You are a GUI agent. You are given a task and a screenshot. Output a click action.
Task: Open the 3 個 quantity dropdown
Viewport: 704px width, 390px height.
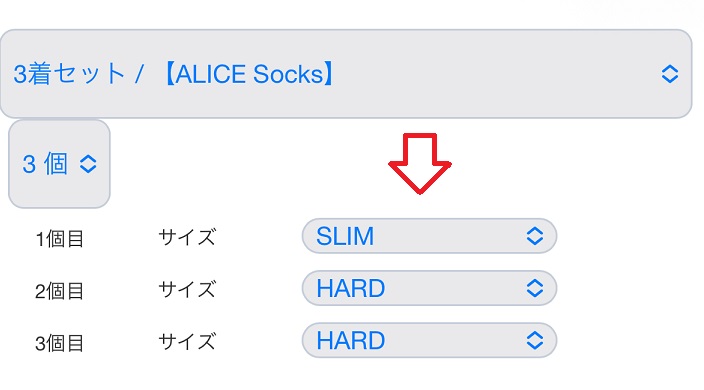tap(59, 164)
